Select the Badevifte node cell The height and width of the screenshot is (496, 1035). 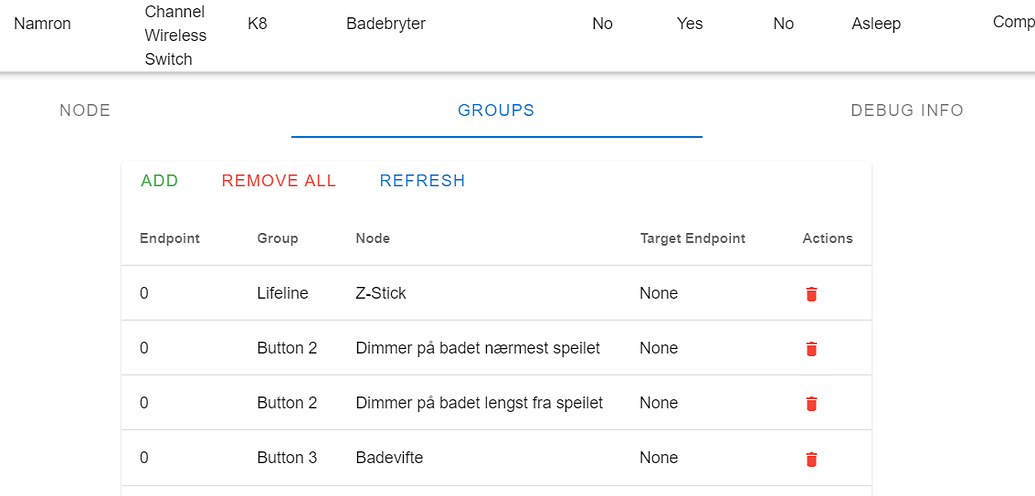click(389, 457)
